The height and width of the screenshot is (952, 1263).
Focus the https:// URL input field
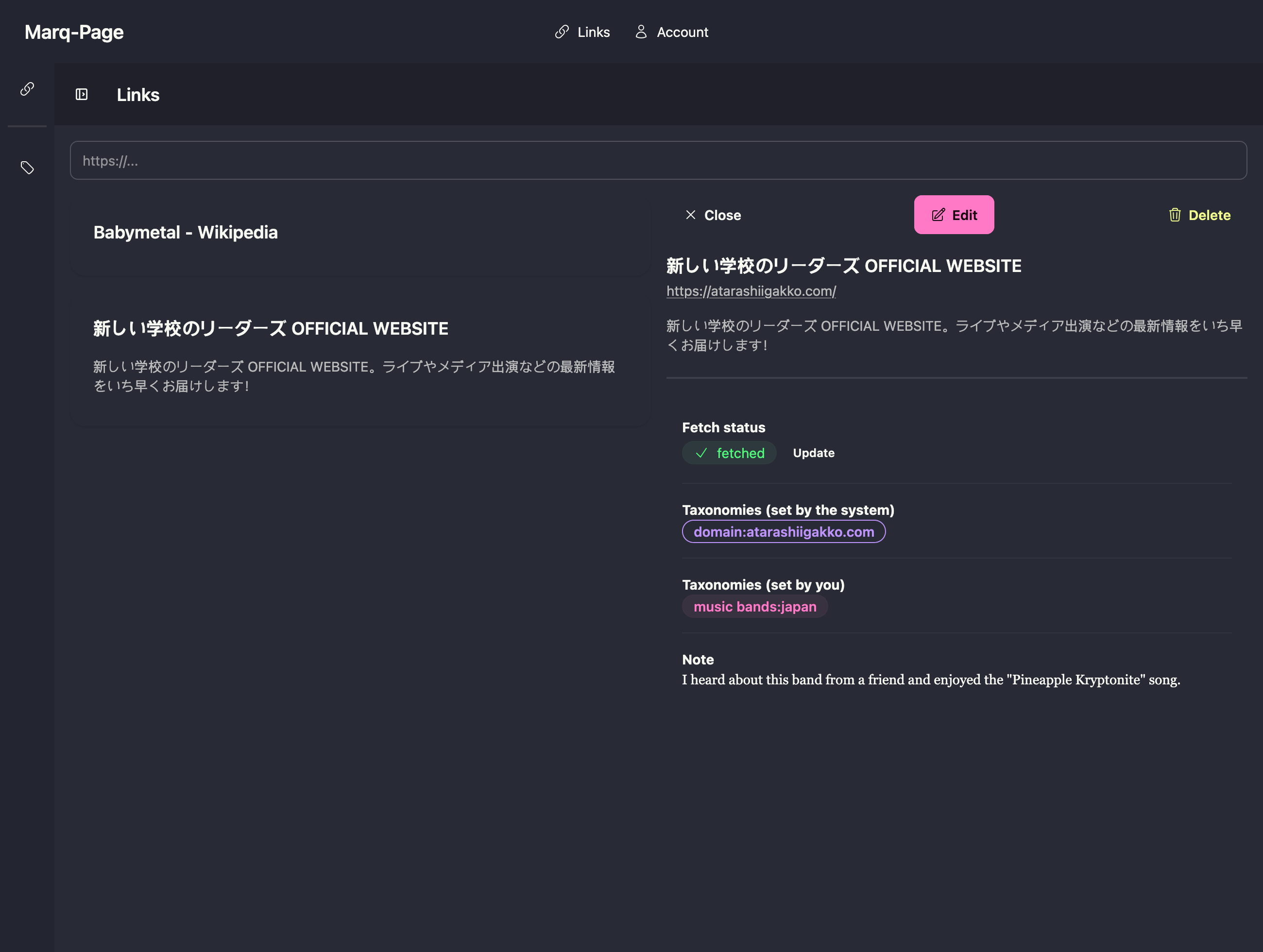[658, 160]
